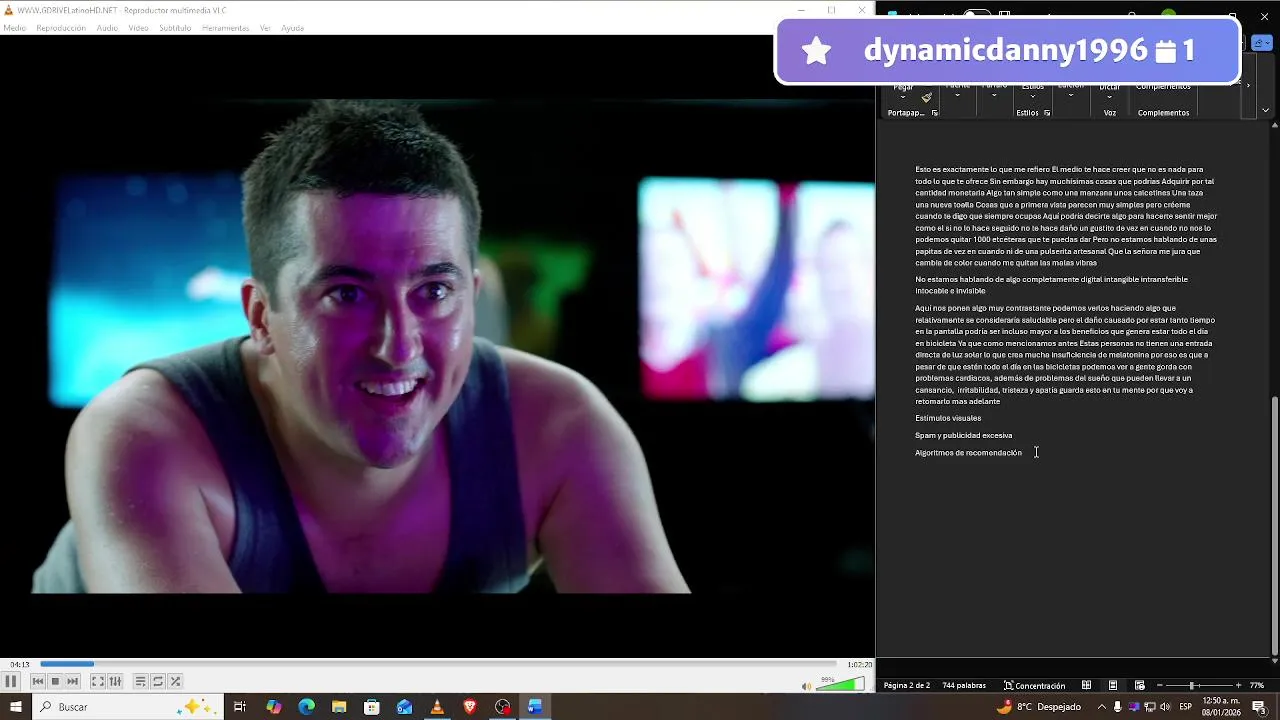Jump to previous media in VLC
Screen dimensions: 1280x720
(38, 681)
